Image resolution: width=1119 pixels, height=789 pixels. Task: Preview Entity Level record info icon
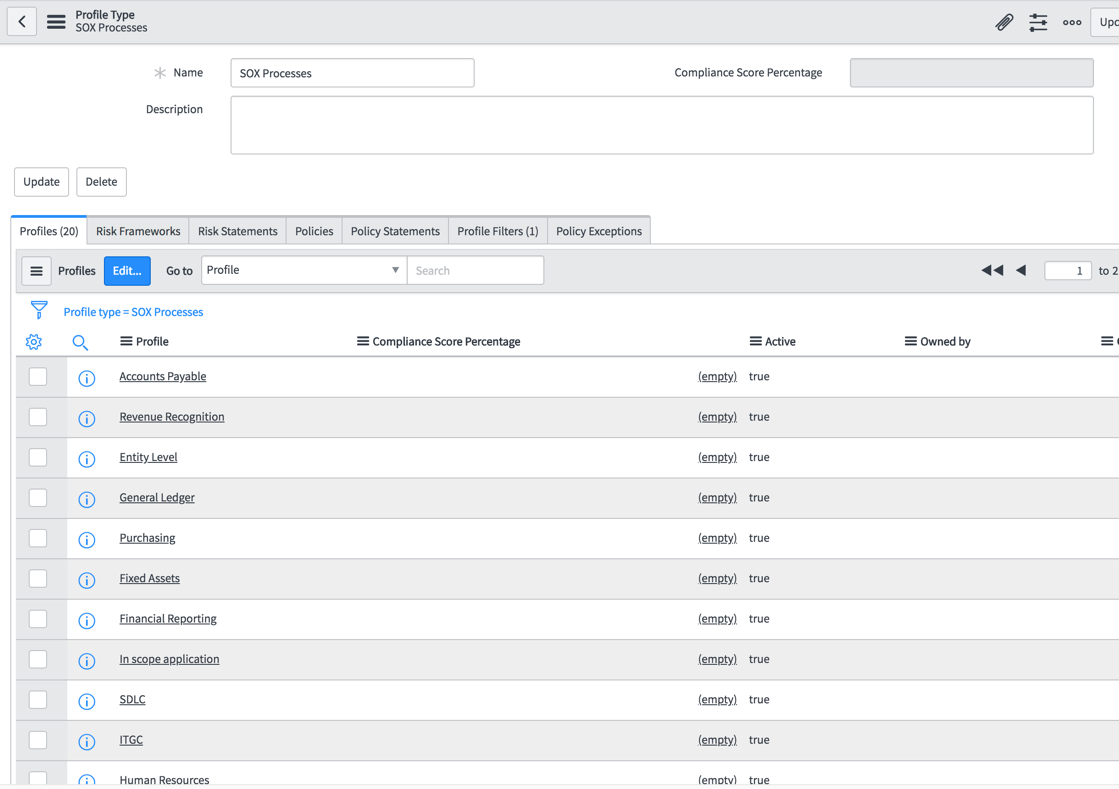pos(86,459)
